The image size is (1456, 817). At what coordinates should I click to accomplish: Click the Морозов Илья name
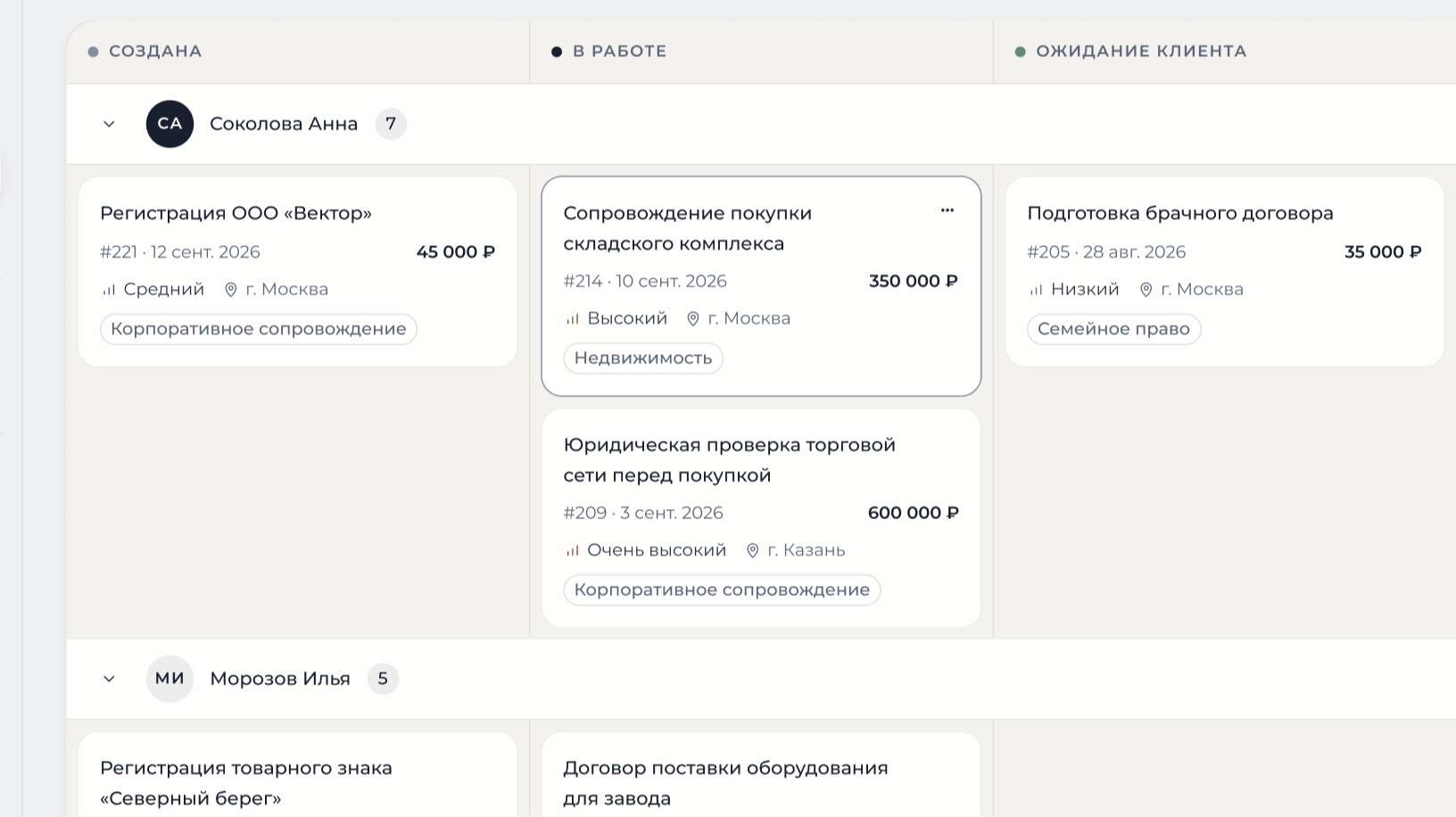click(280, 679)
